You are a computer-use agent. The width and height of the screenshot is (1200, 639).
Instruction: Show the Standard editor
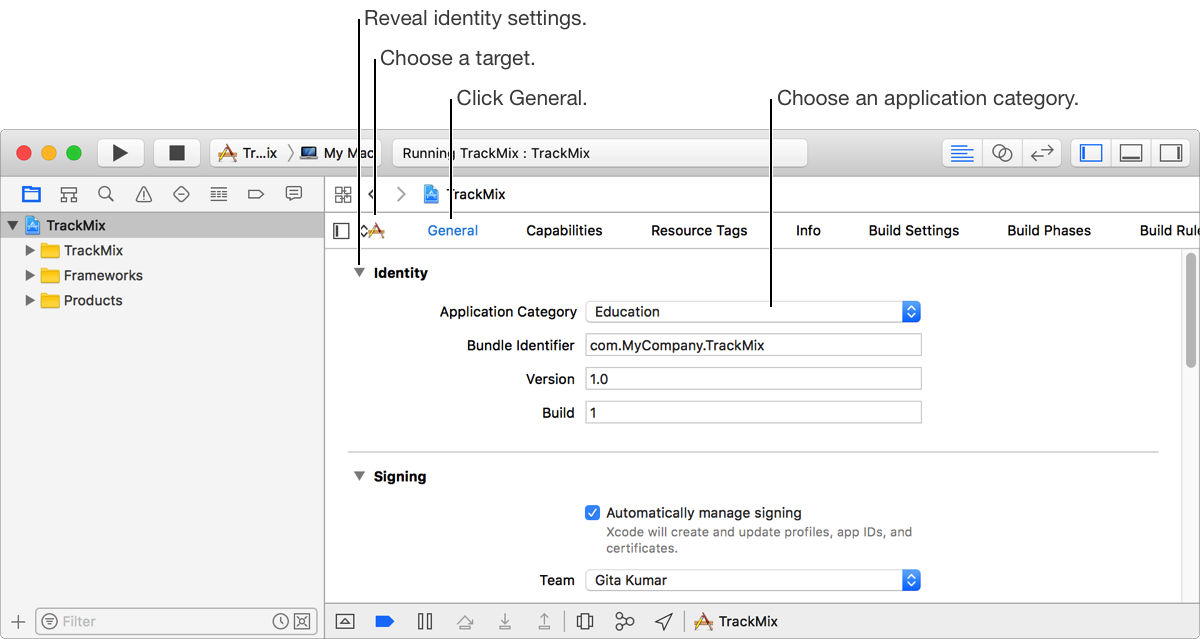[962, 153]
